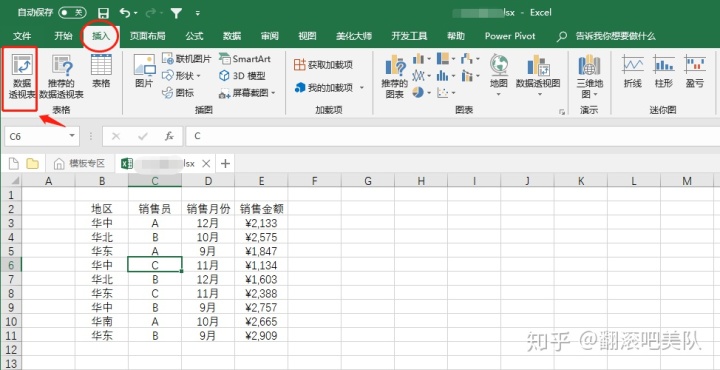The height and width of the screenshot is (370, 720).
Task: Click the filter funnel in Quick Access Toolbar
Action: pyautogui.click(x=176, y=13)
